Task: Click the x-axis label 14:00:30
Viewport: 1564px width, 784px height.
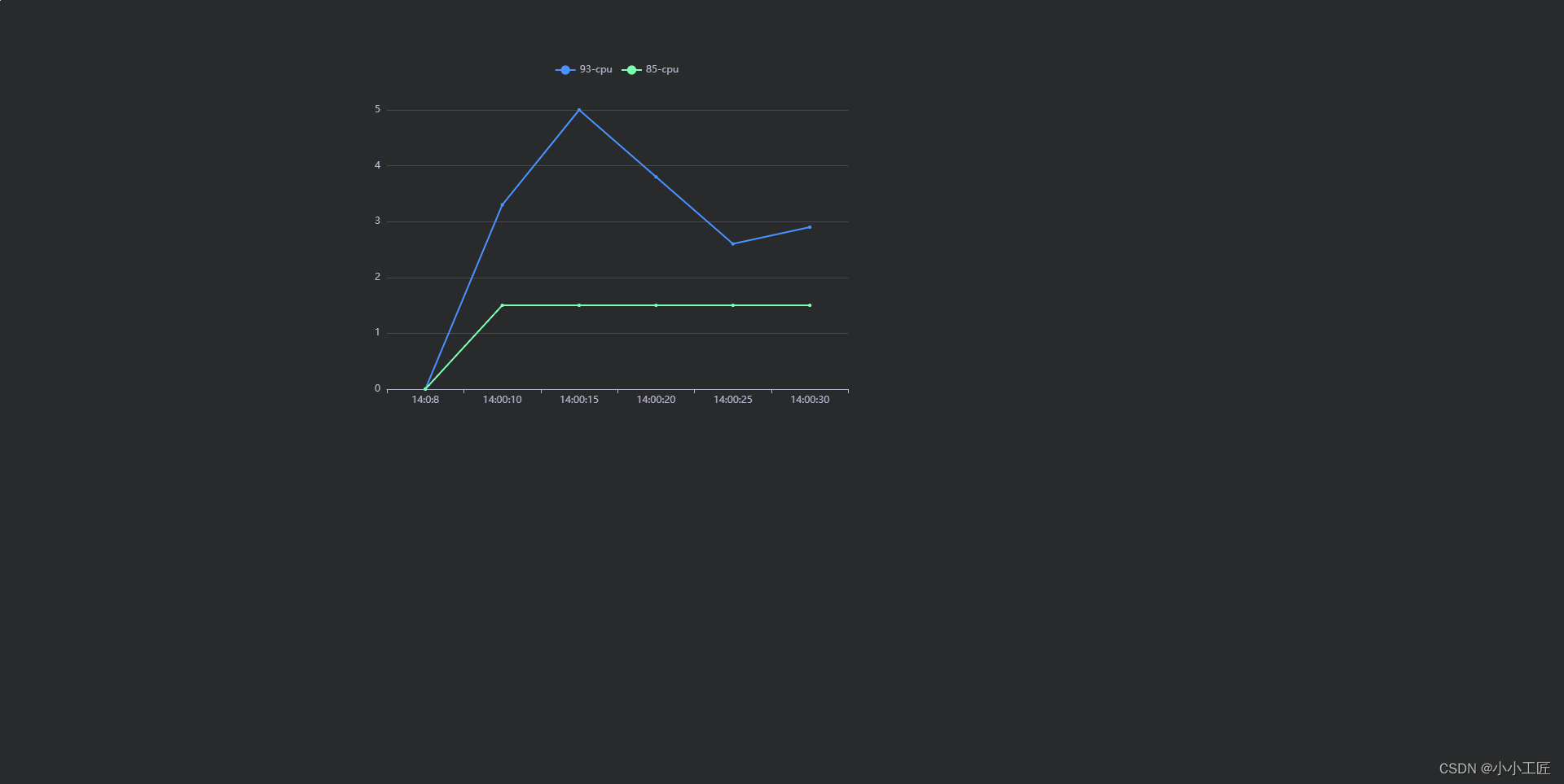Action: pos(810,400)
